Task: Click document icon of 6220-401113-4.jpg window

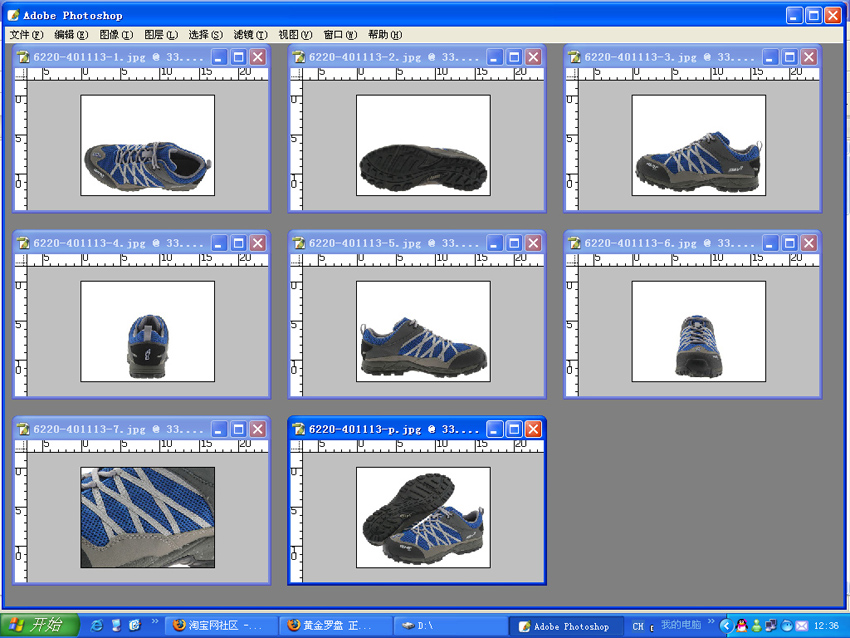Action: pos(23,243)
